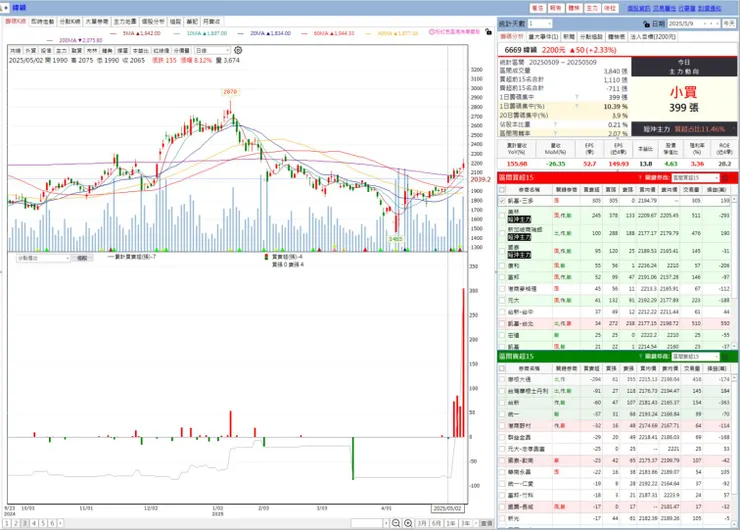
Task: Open the 月營收 tab
Action: pos(211,21)
